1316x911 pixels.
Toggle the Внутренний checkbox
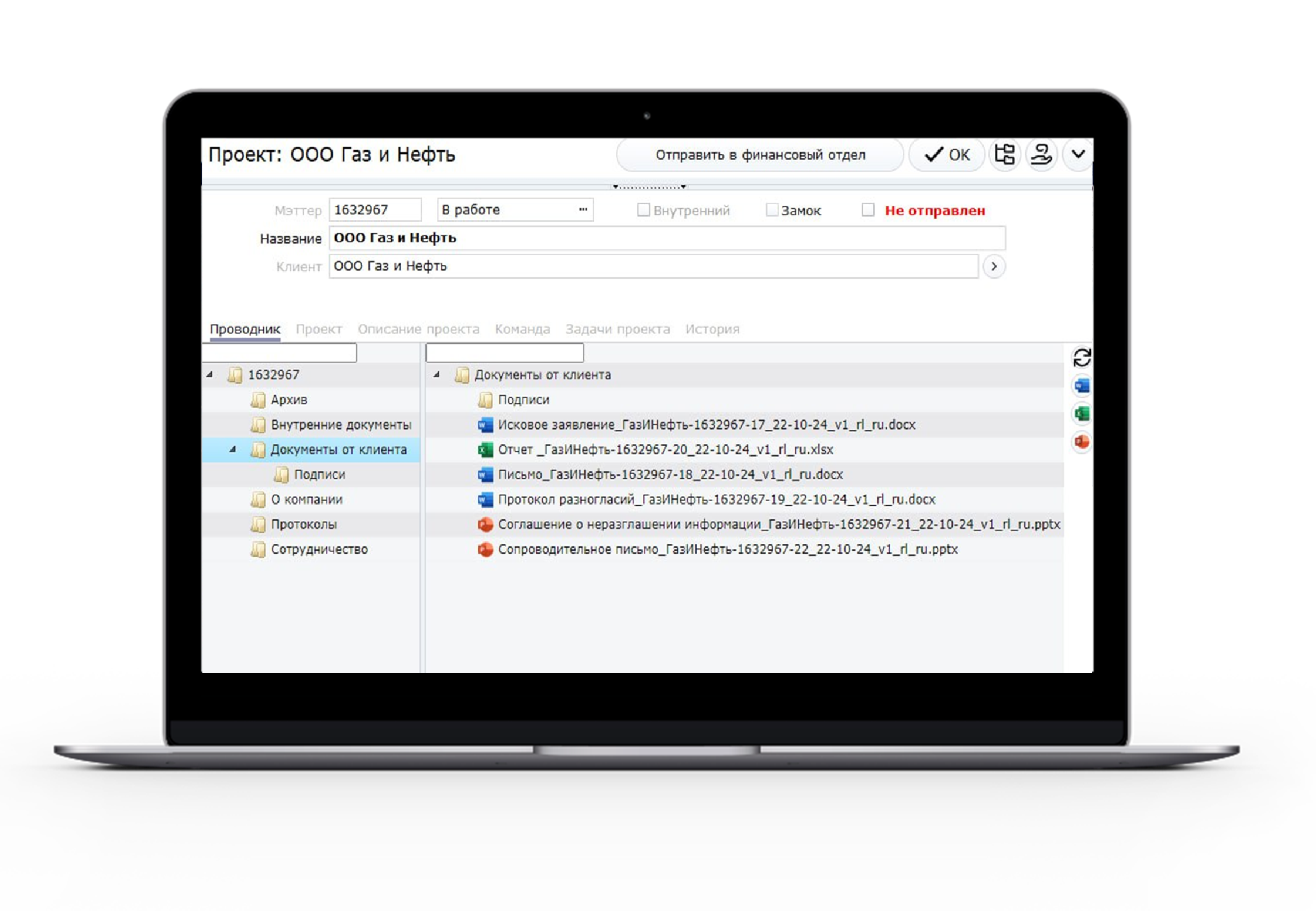click(643, 210)
